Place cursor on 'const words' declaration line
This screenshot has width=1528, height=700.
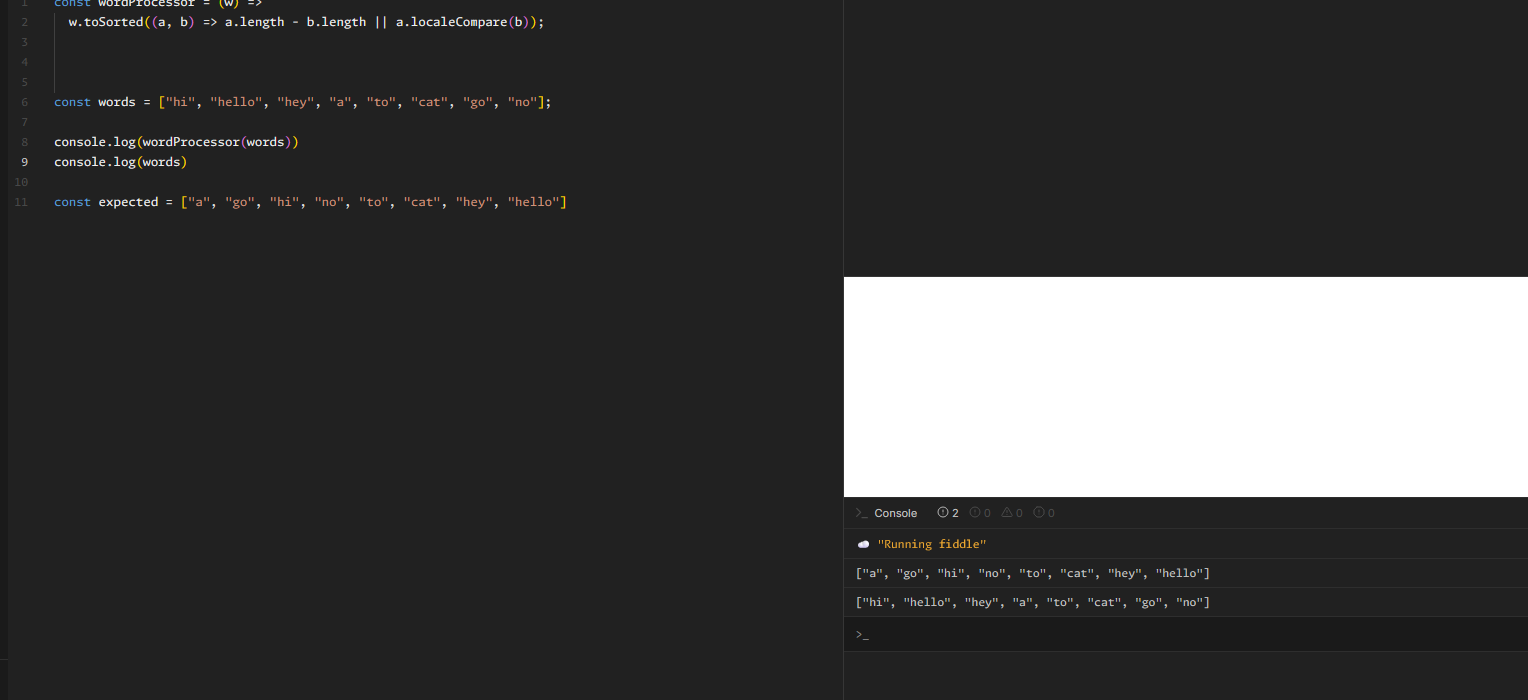pos(303,102)
